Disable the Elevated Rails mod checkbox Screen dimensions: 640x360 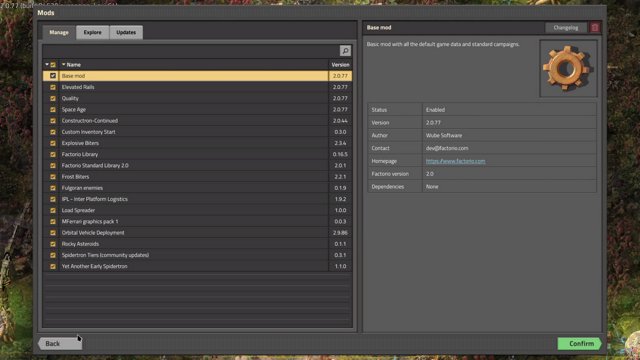pos(53,87)
